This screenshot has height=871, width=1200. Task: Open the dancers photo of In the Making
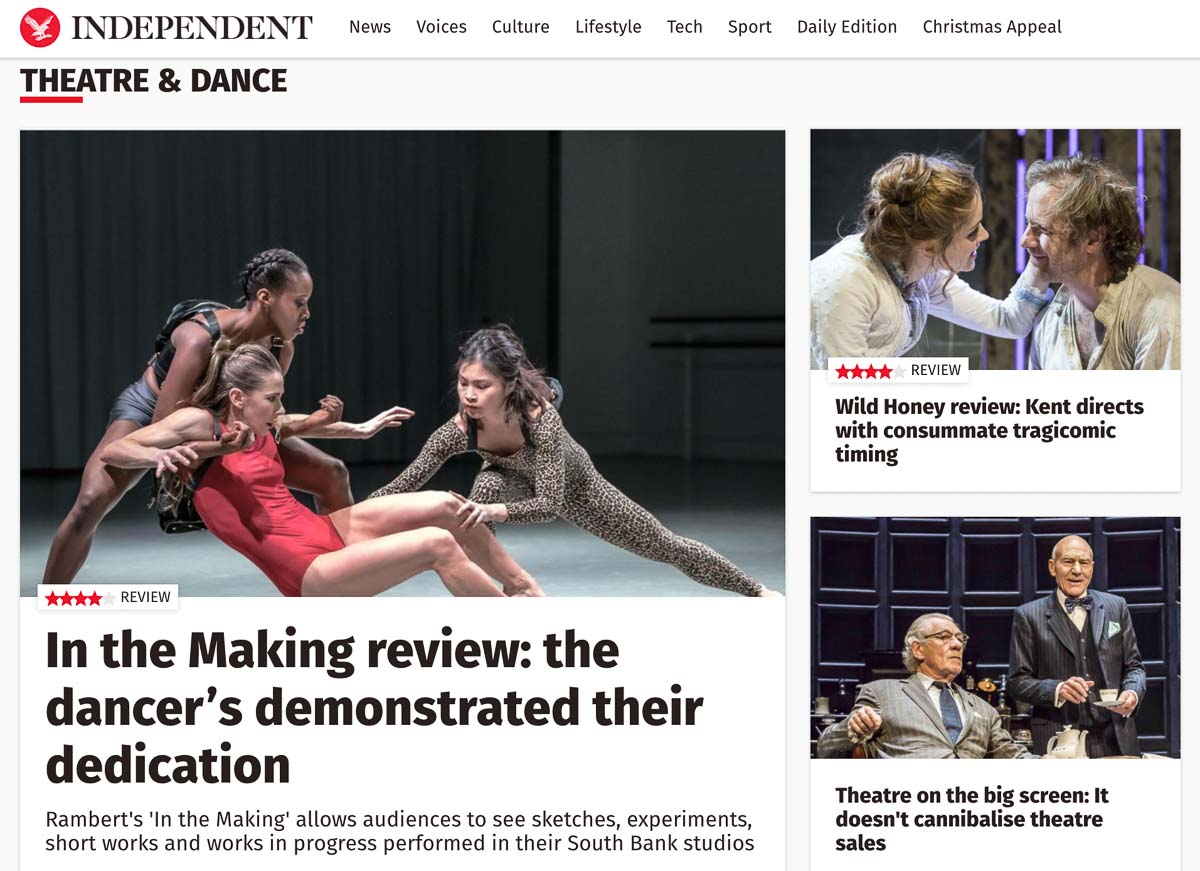tap(402, 363)
